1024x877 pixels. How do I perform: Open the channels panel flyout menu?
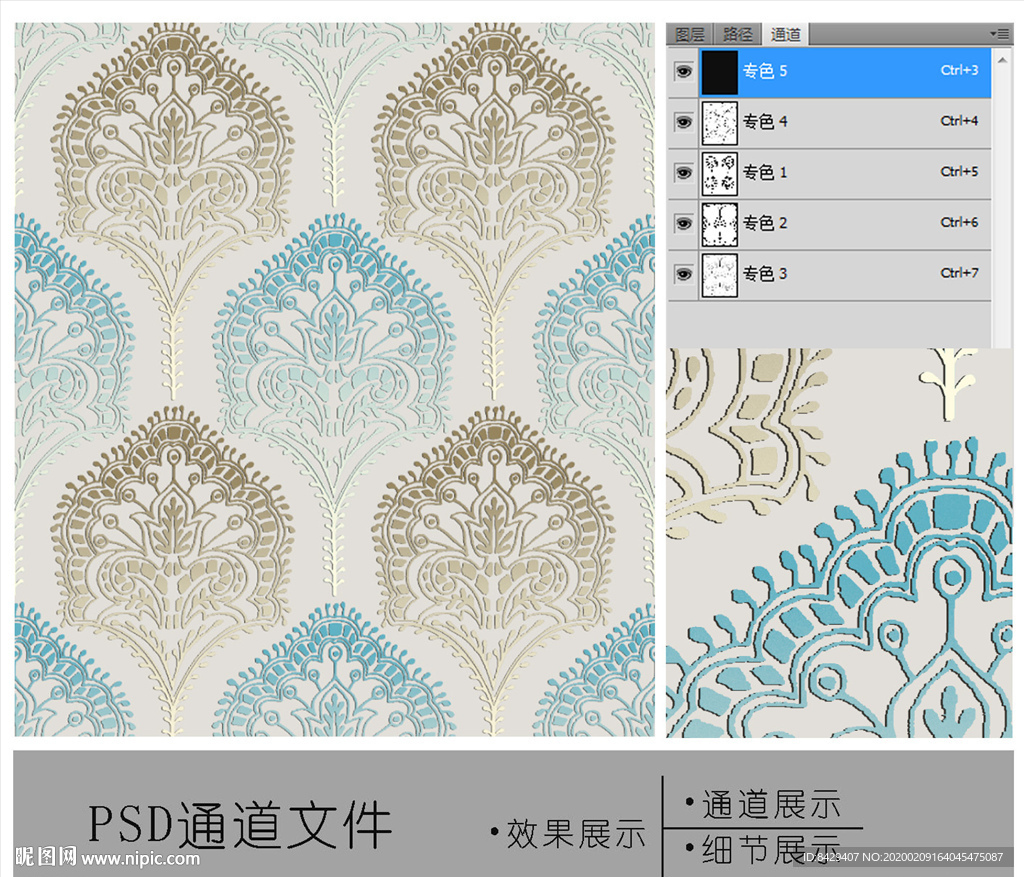coord(1000,33)
